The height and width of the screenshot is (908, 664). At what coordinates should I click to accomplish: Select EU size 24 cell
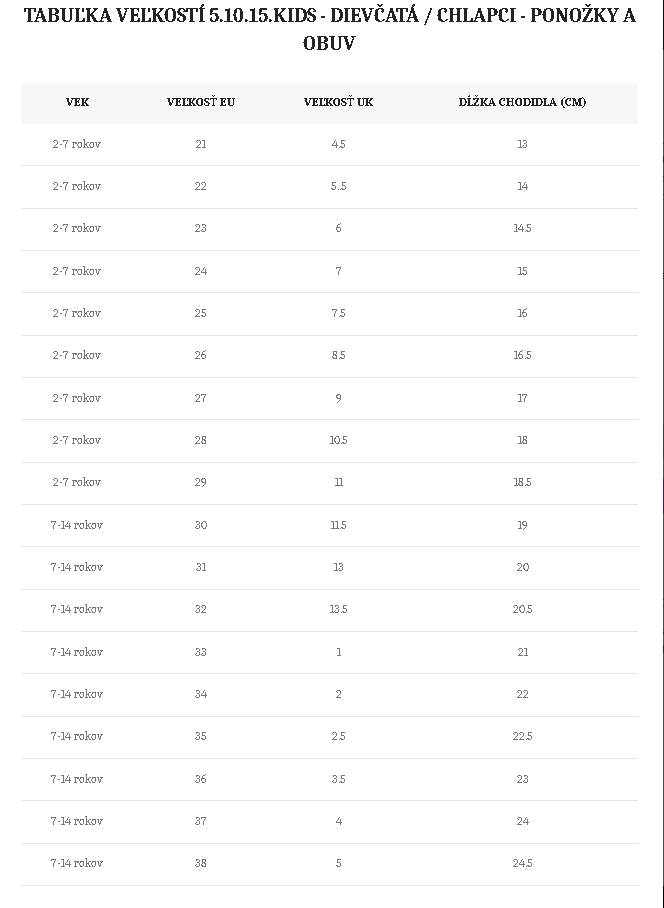click(x=200, y=271)
